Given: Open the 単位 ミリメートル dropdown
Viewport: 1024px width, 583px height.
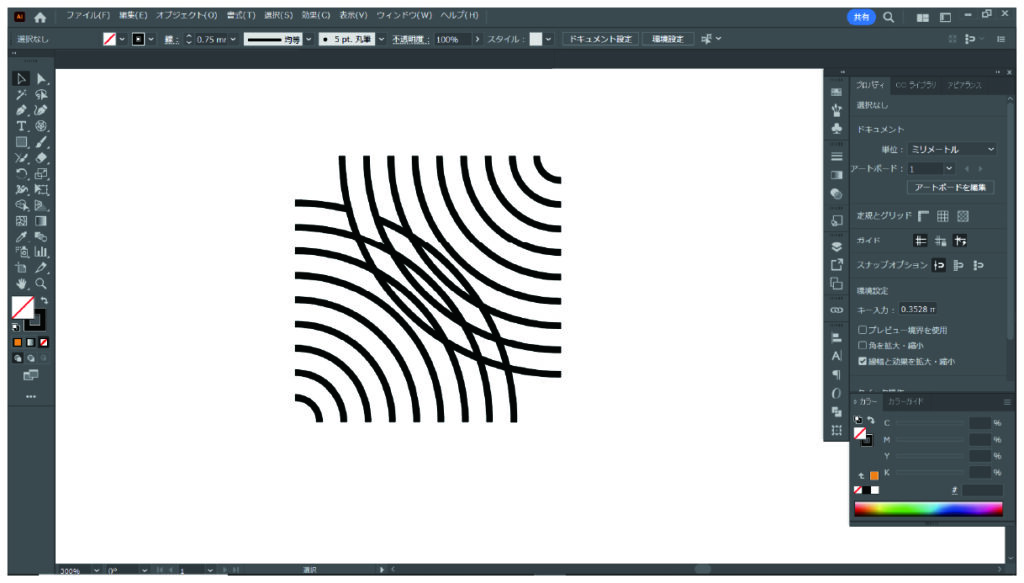Looking at the screenshot, I should click(952, 150).
